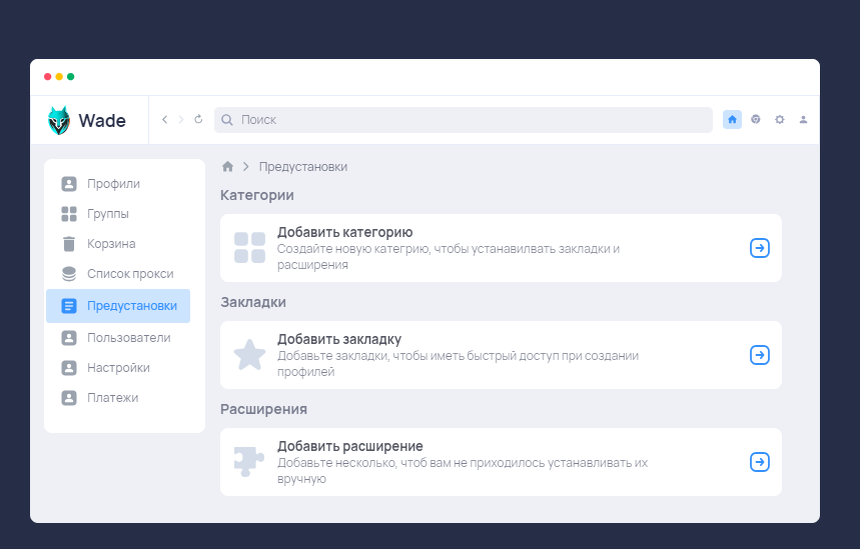The height and width of the screenshot is (549, 860).
Task: Click the Группы grid icon in sidebar
Action: [69, 214]
